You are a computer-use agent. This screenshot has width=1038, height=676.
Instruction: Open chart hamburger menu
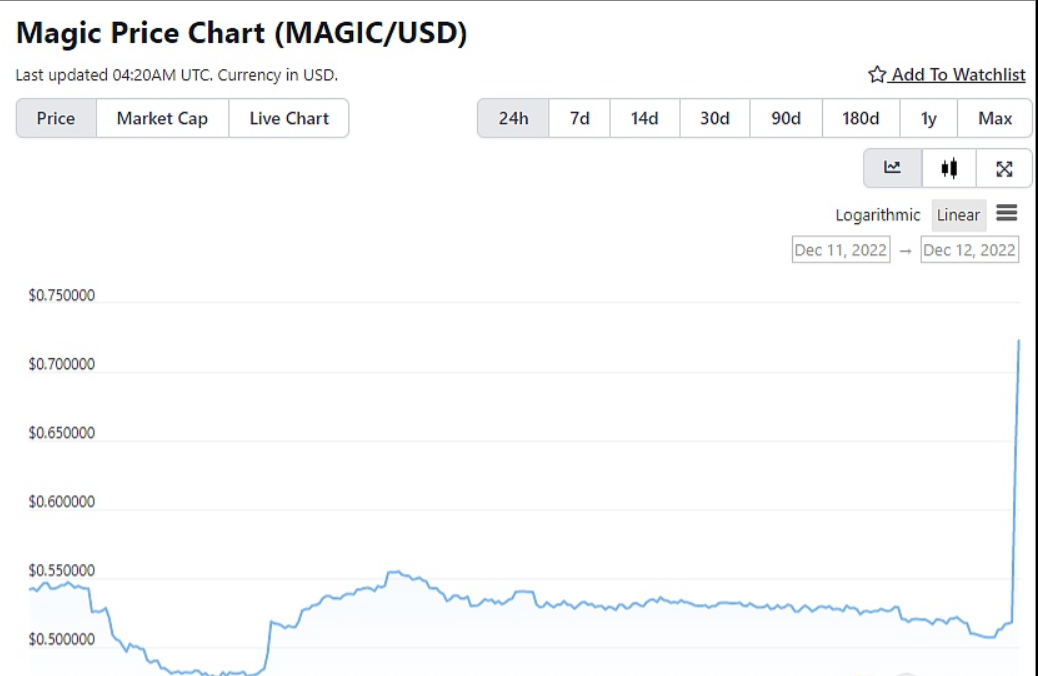(1007, 213)
